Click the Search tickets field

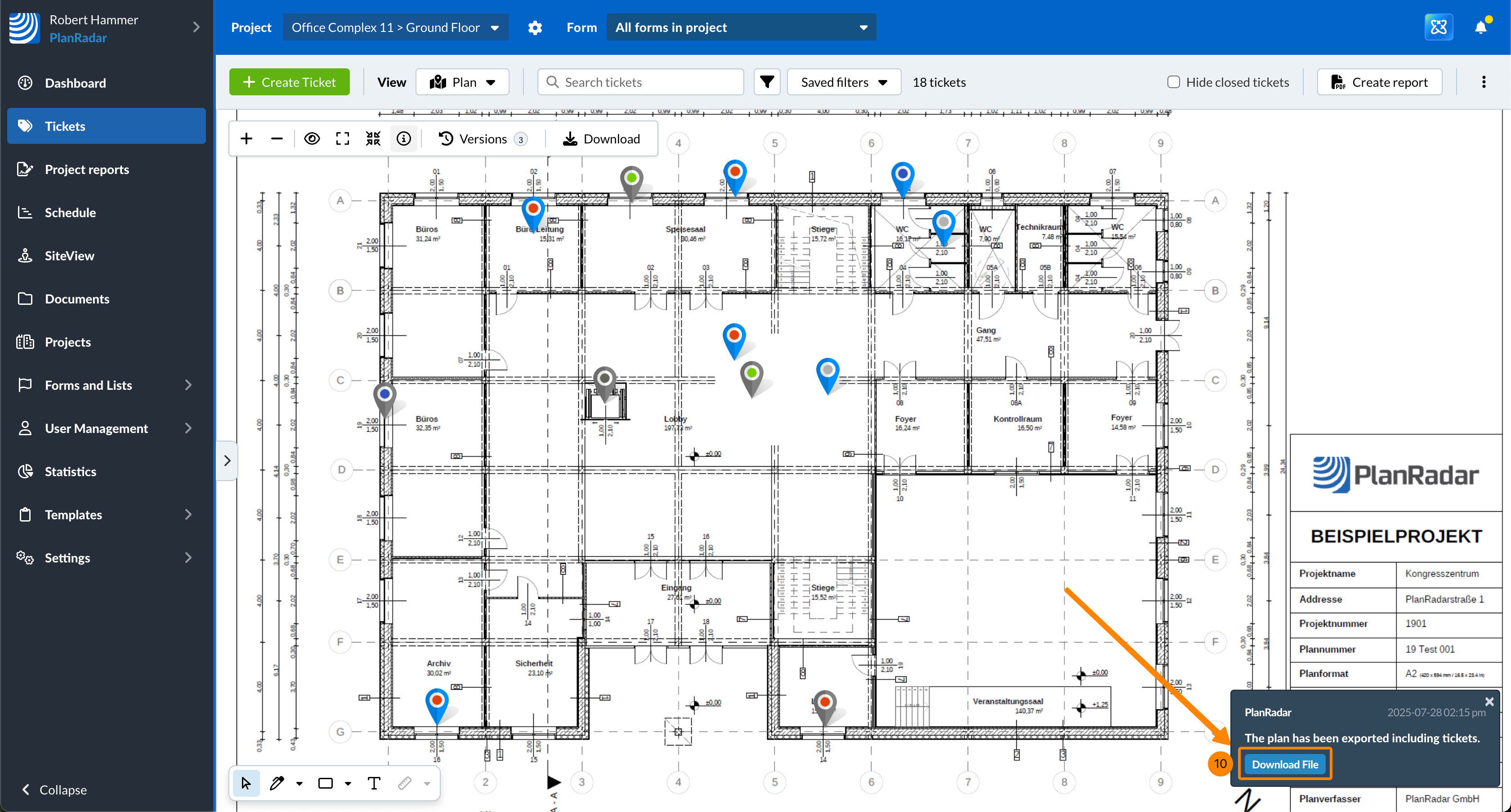tap(640, 82)
